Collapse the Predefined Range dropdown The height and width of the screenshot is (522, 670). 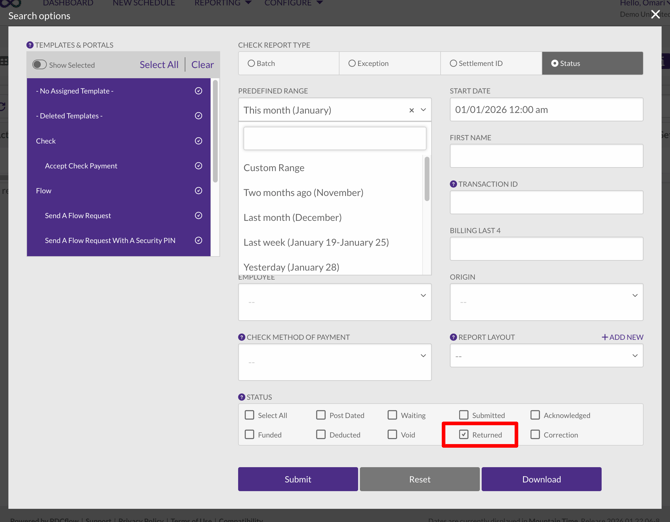423,110
